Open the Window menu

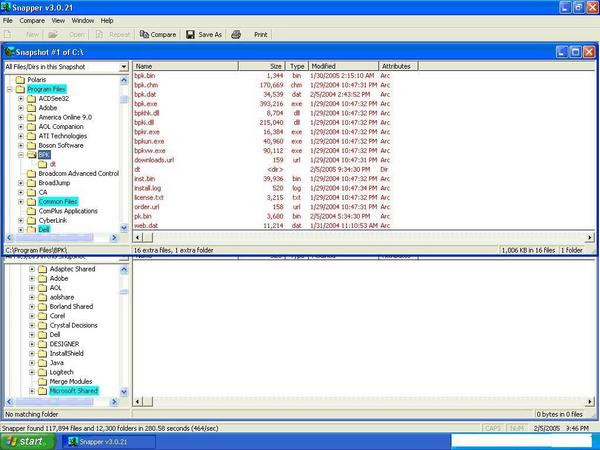[x=83, y=20]
